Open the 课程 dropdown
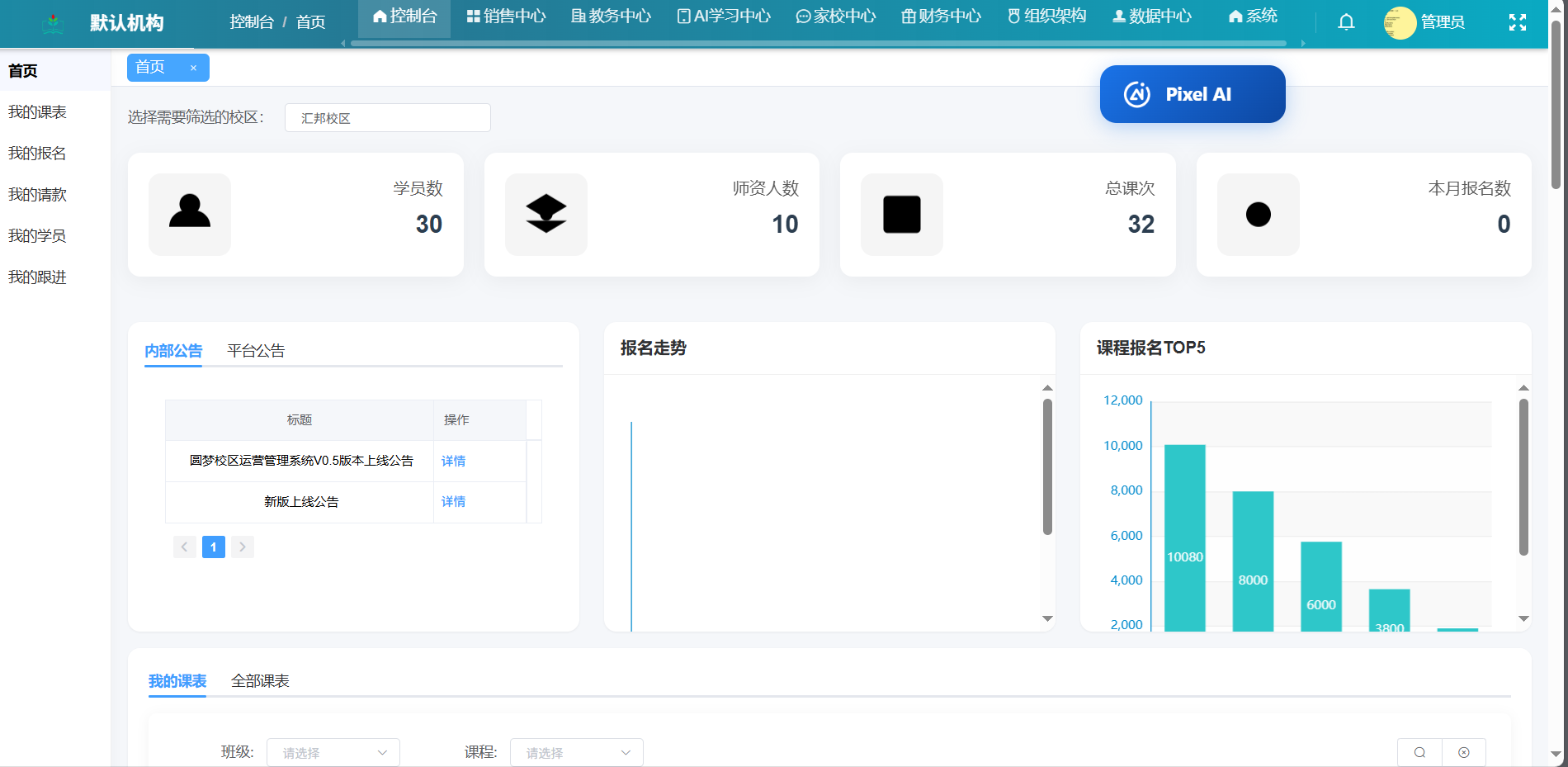This screenshot has height=767, width=1568. (576, 752)
